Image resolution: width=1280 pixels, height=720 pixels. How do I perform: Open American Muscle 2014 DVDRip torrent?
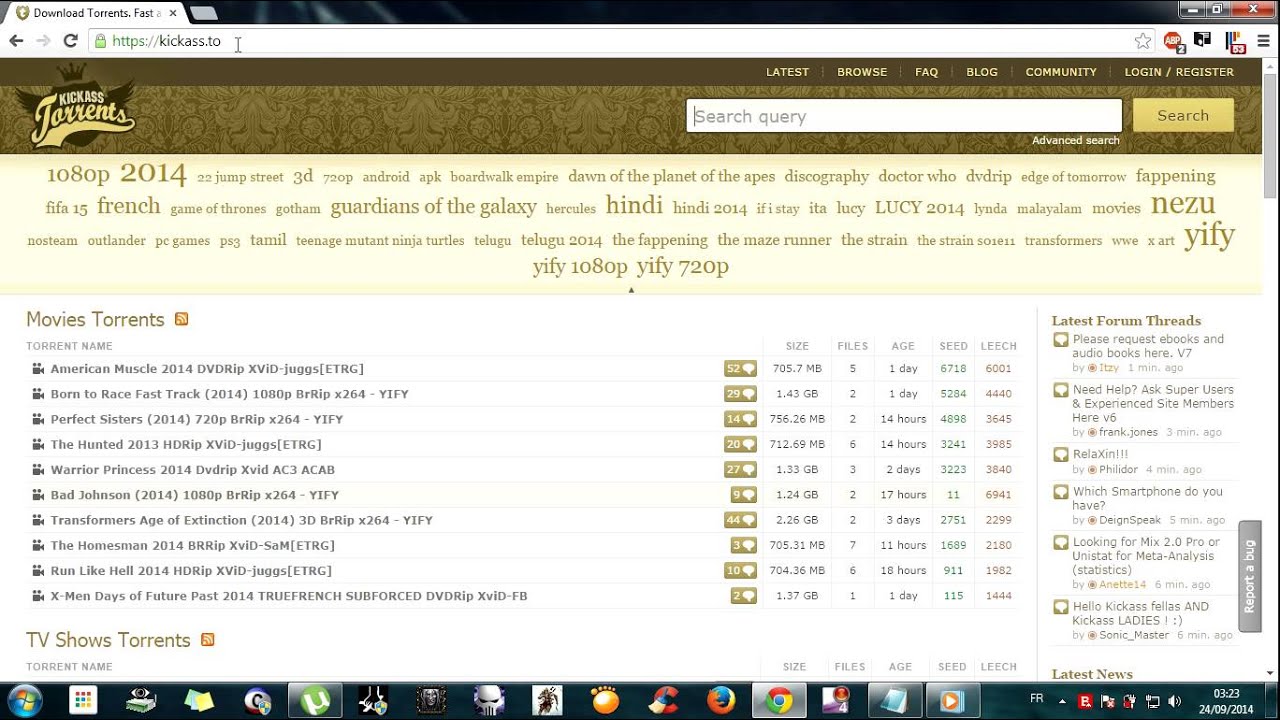[x=207, y=369]
